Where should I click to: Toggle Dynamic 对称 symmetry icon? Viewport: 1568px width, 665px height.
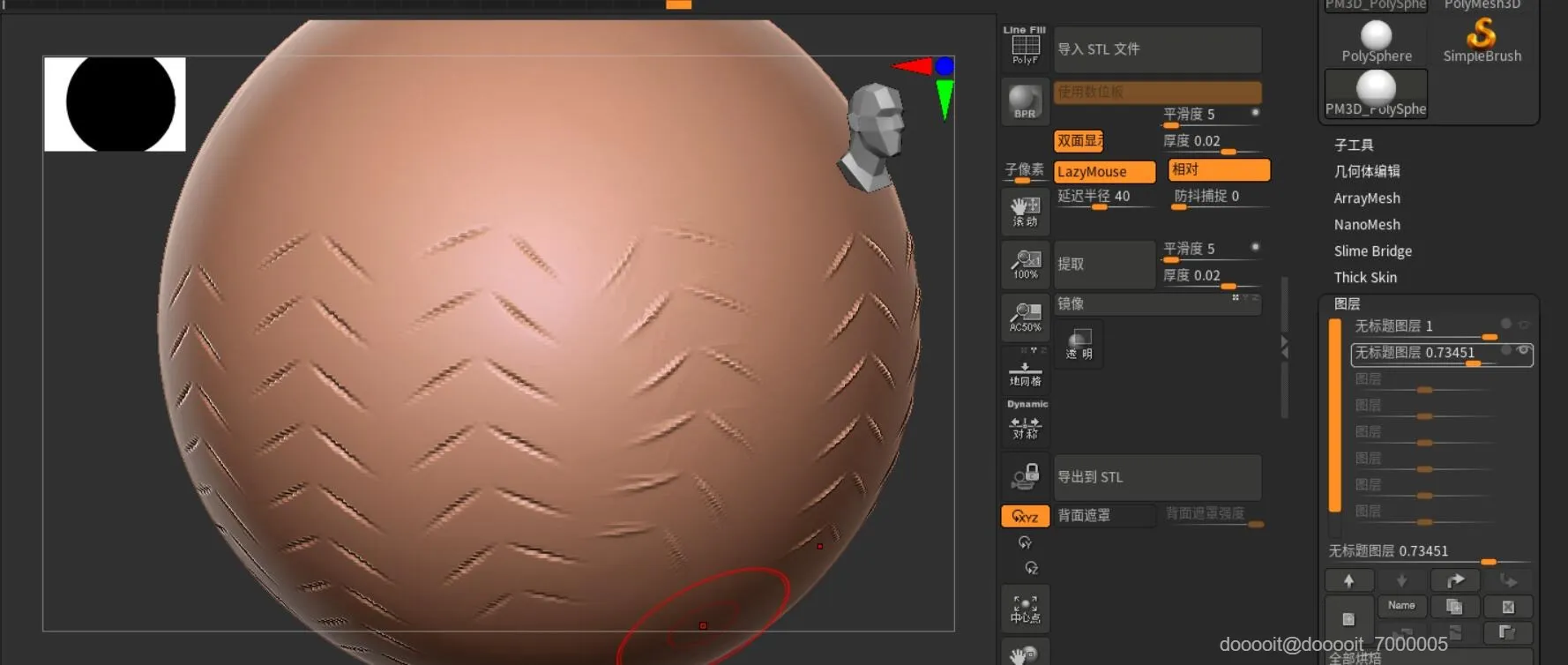(x=1025, y=421)
